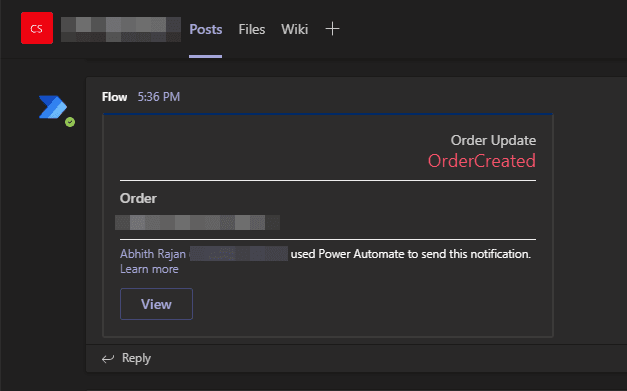Click the Reply arrow icon

[x=108, y=359]
